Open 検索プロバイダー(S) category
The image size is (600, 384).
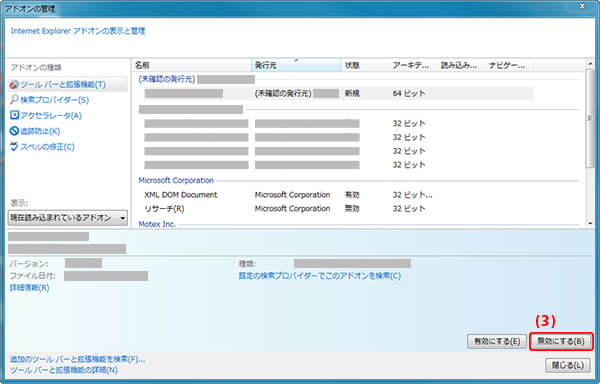point(54,100)
